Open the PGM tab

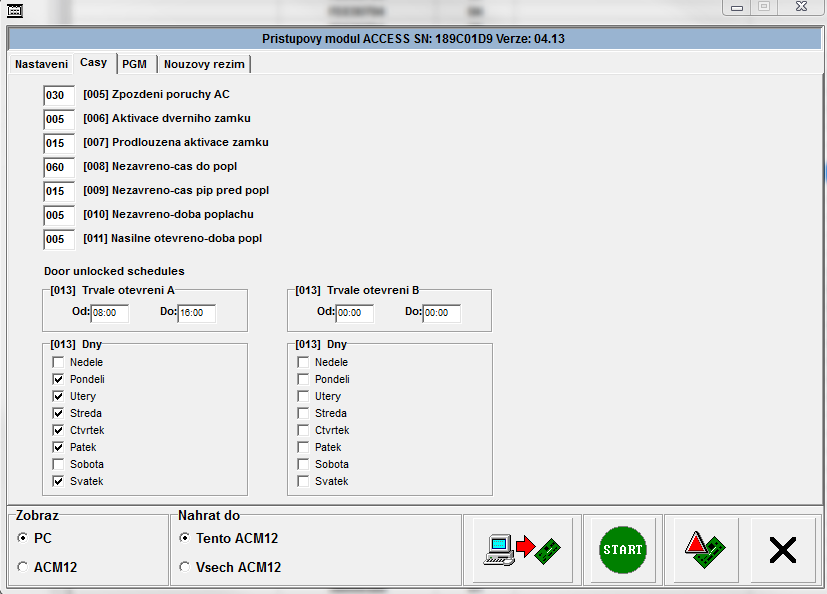click(x=134, y=64)
